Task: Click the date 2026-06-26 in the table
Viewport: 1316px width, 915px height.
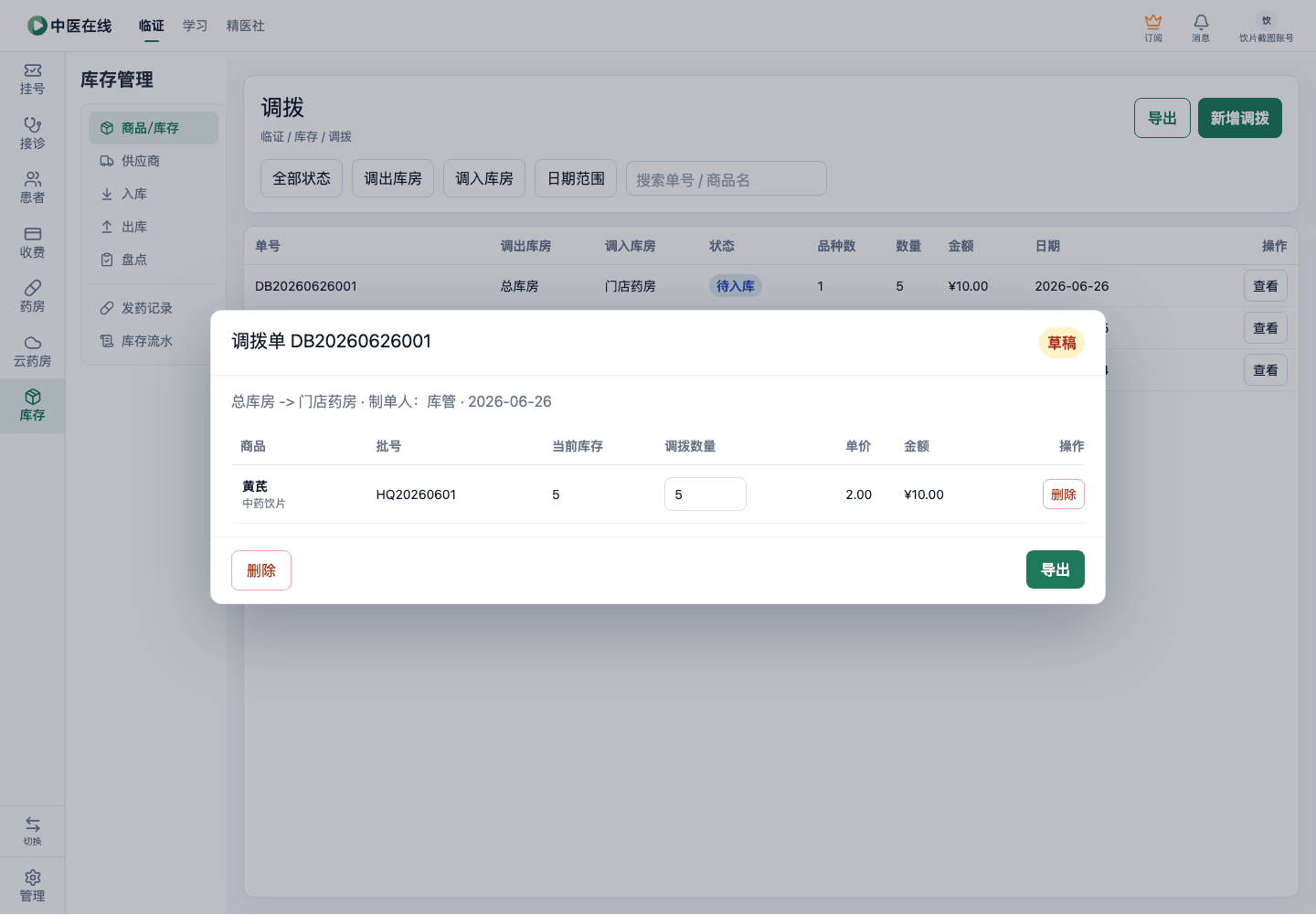Action: pos(1072,286)
